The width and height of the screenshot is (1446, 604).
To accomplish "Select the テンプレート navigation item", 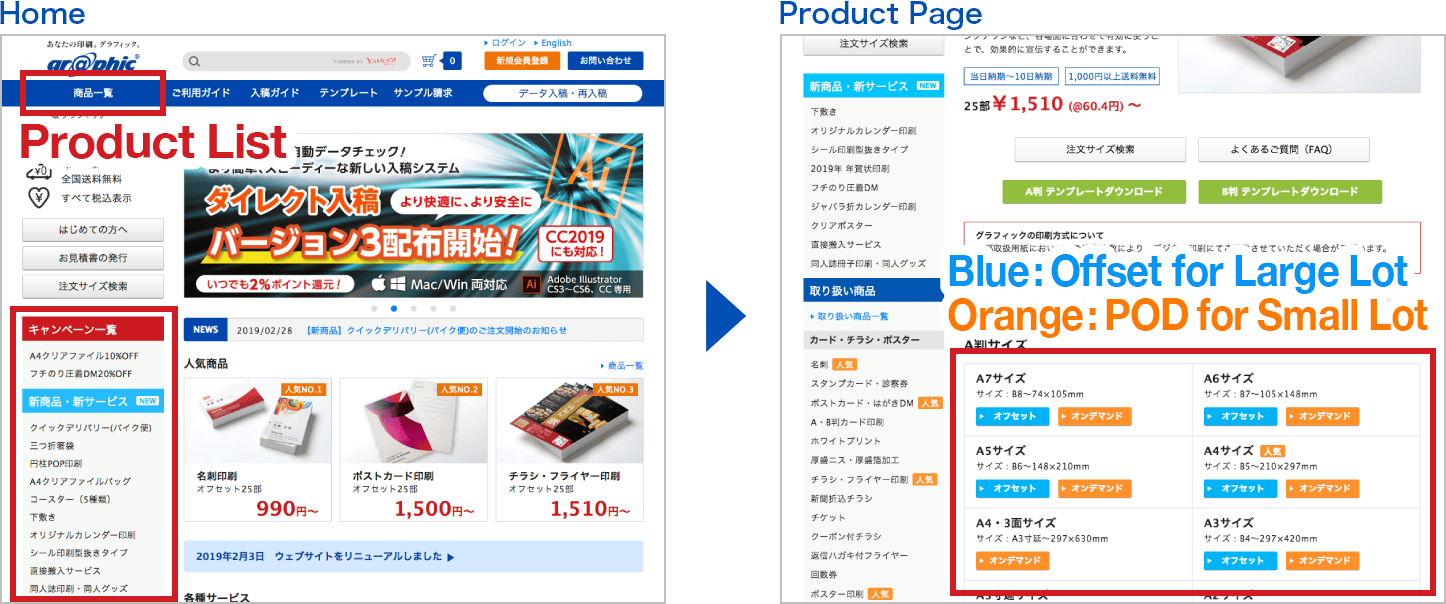I will tap(349, 93).
